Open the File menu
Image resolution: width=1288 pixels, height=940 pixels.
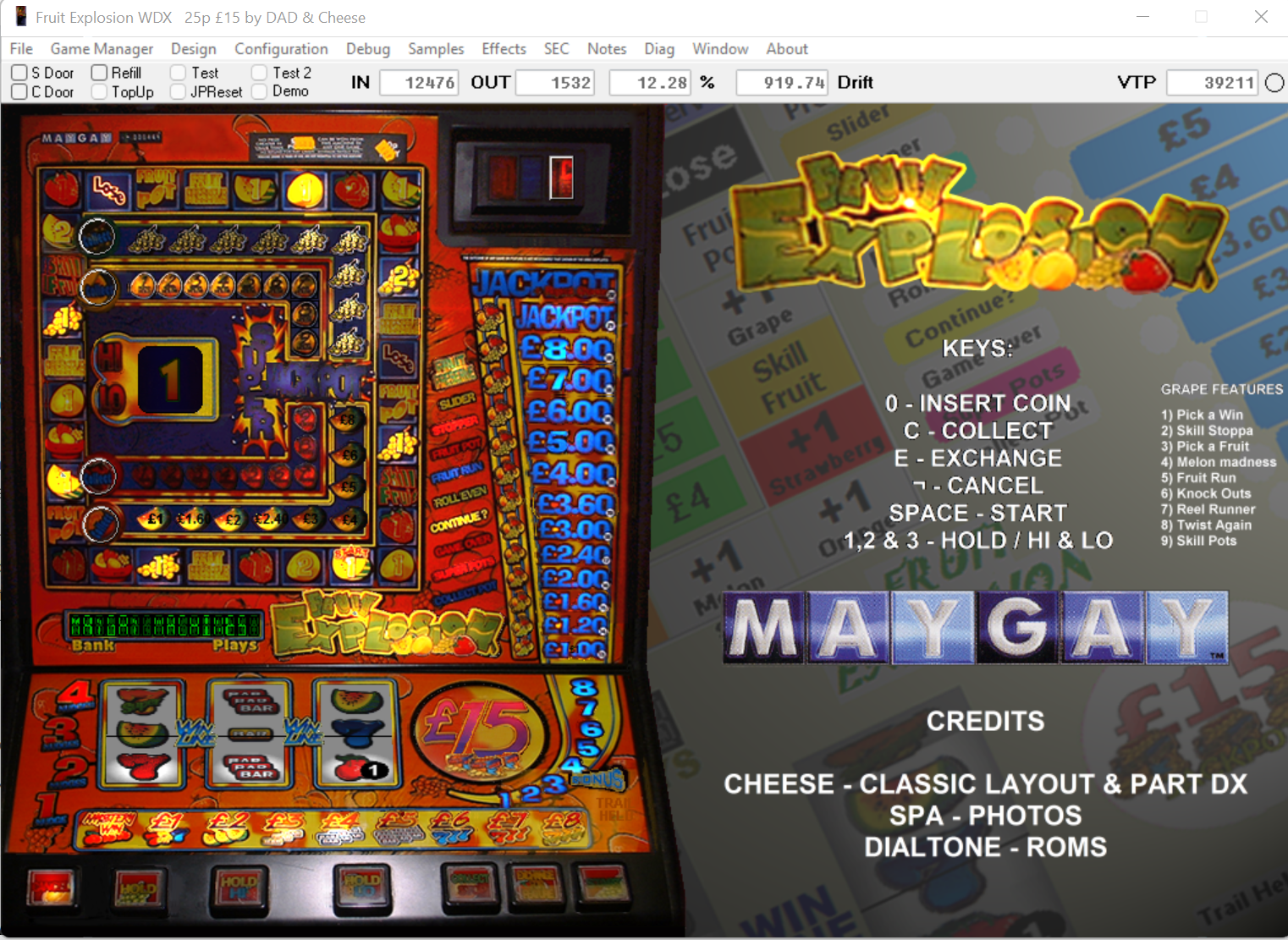point(21,48)
